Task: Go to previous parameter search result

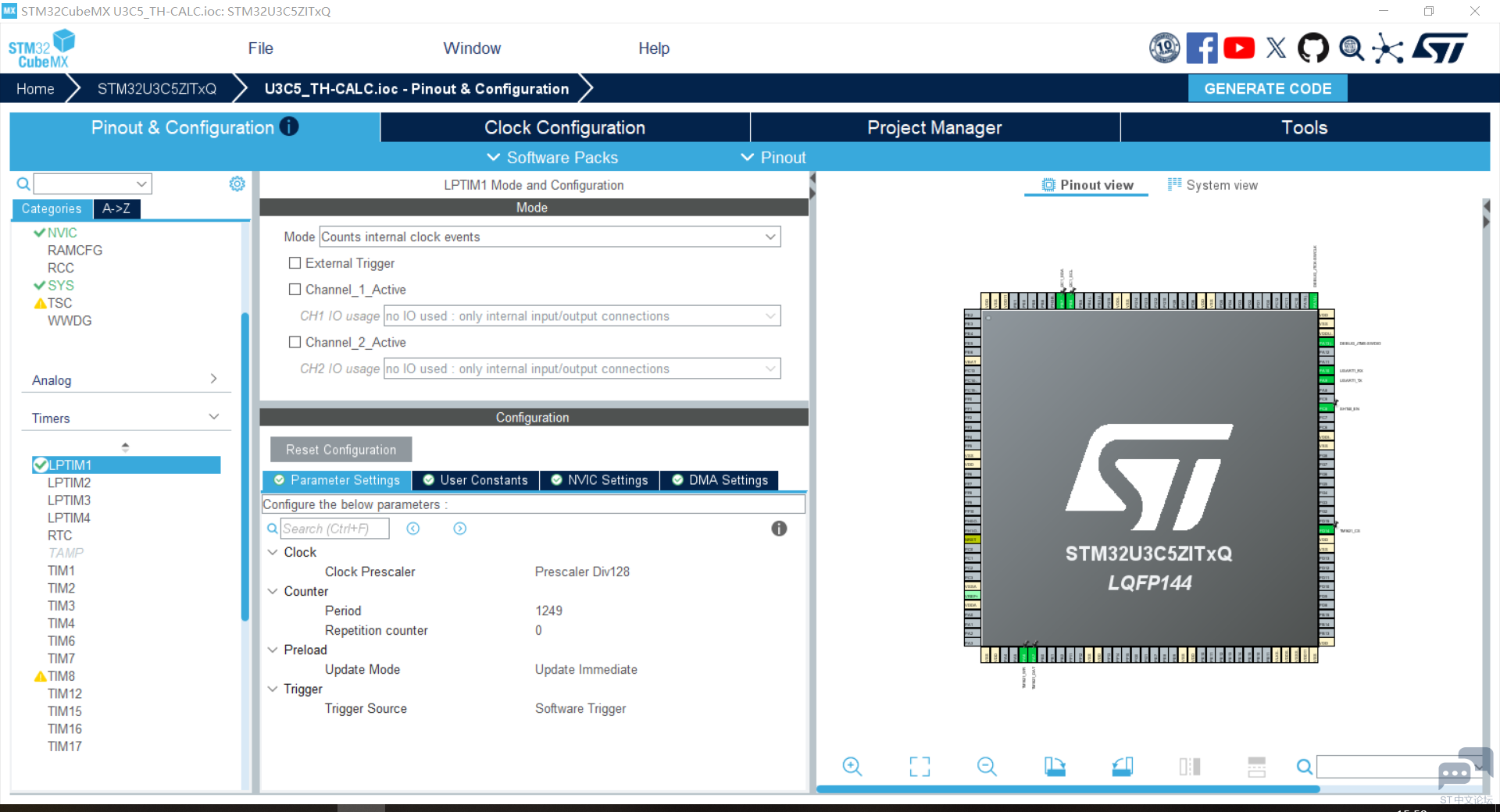Action: point(413,529)
